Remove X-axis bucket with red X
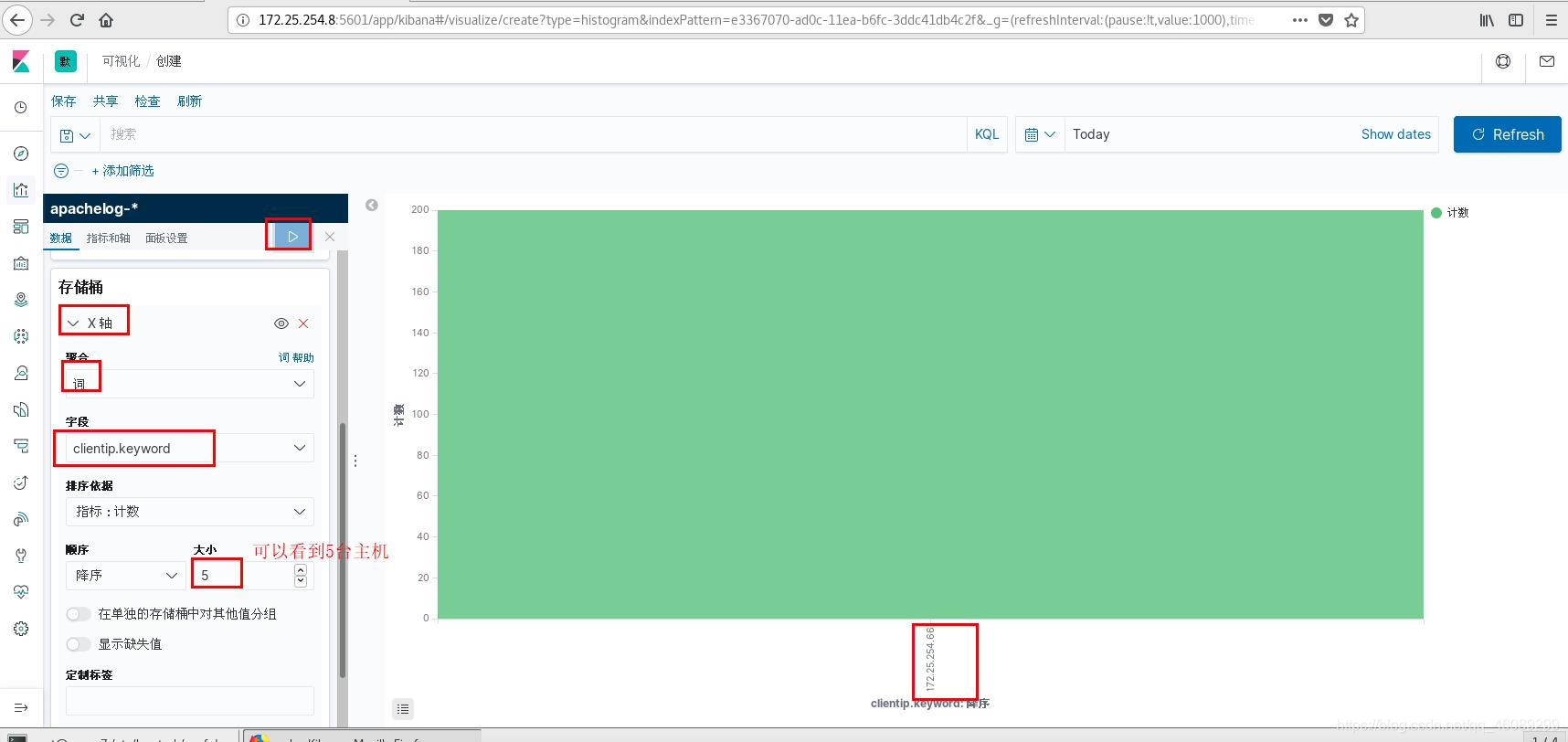The height and width of the screenshot is (742, 1568). click(x=303, y=323)
